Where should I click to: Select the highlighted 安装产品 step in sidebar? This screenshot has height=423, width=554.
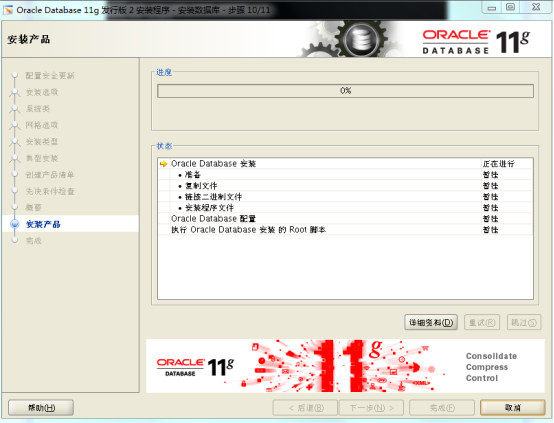point(43,224)
